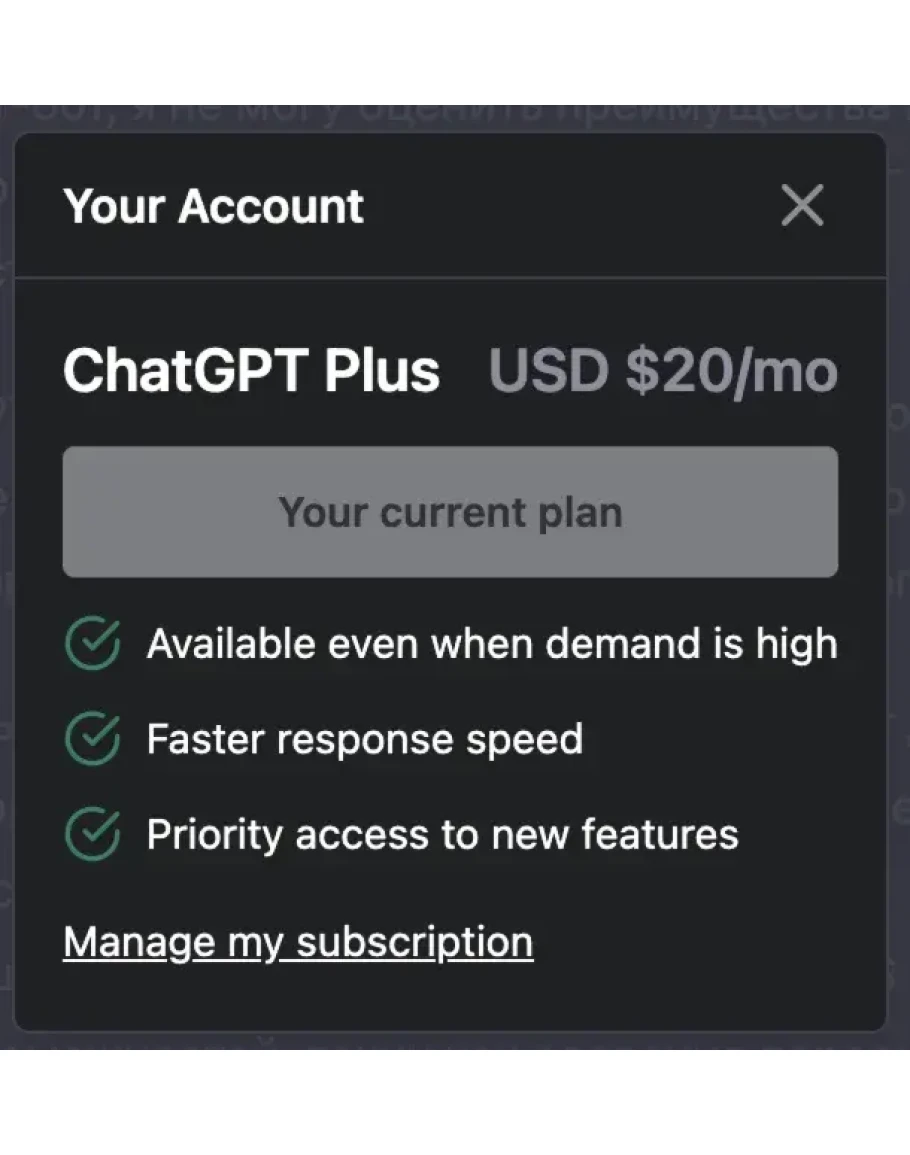910x1155 pixels.
Task: Click the "Priority access to new features" text
Action: (x=442, y=834)
